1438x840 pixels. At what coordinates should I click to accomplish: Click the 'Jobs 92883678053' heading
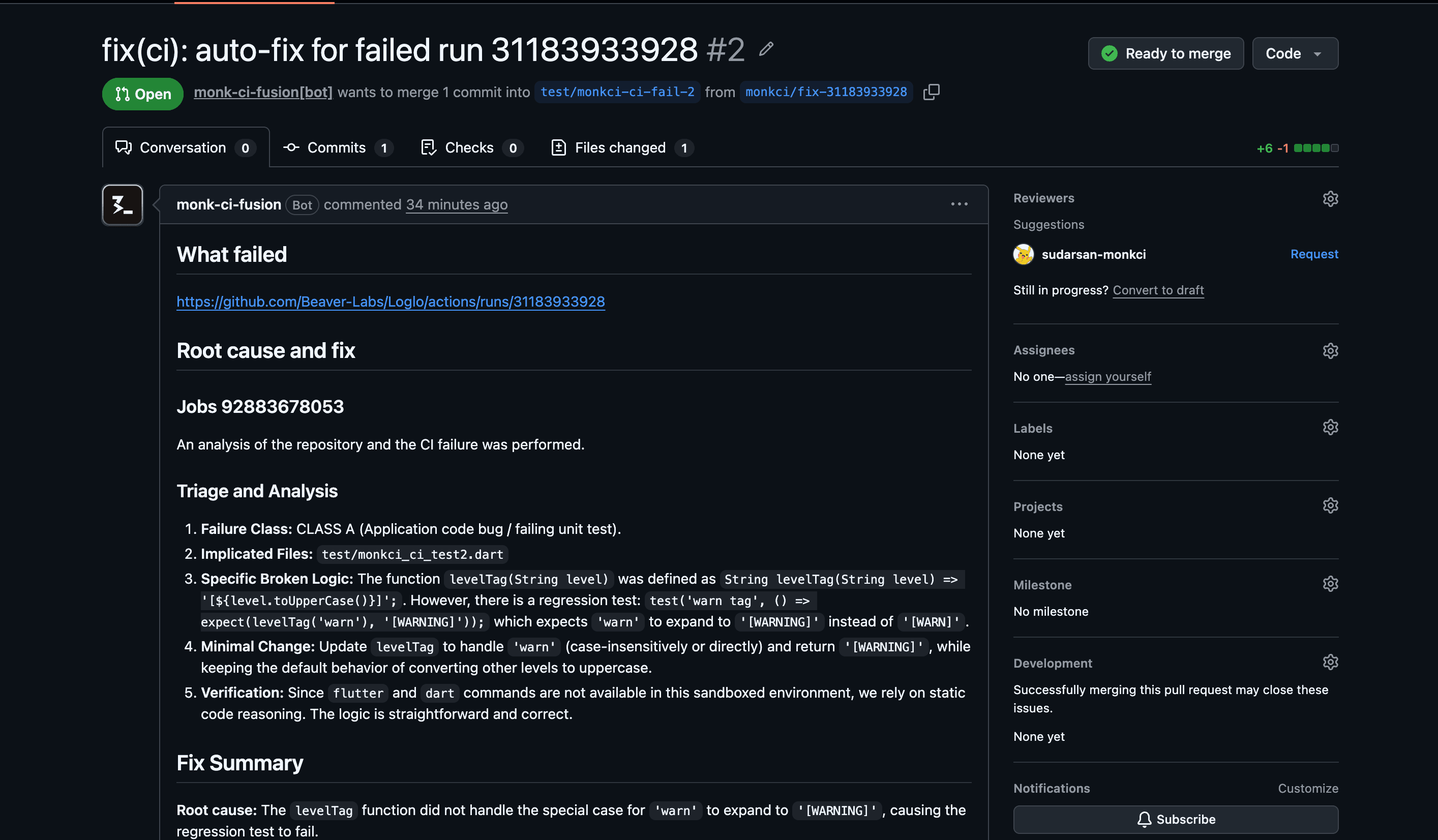(x=260, y=406)
